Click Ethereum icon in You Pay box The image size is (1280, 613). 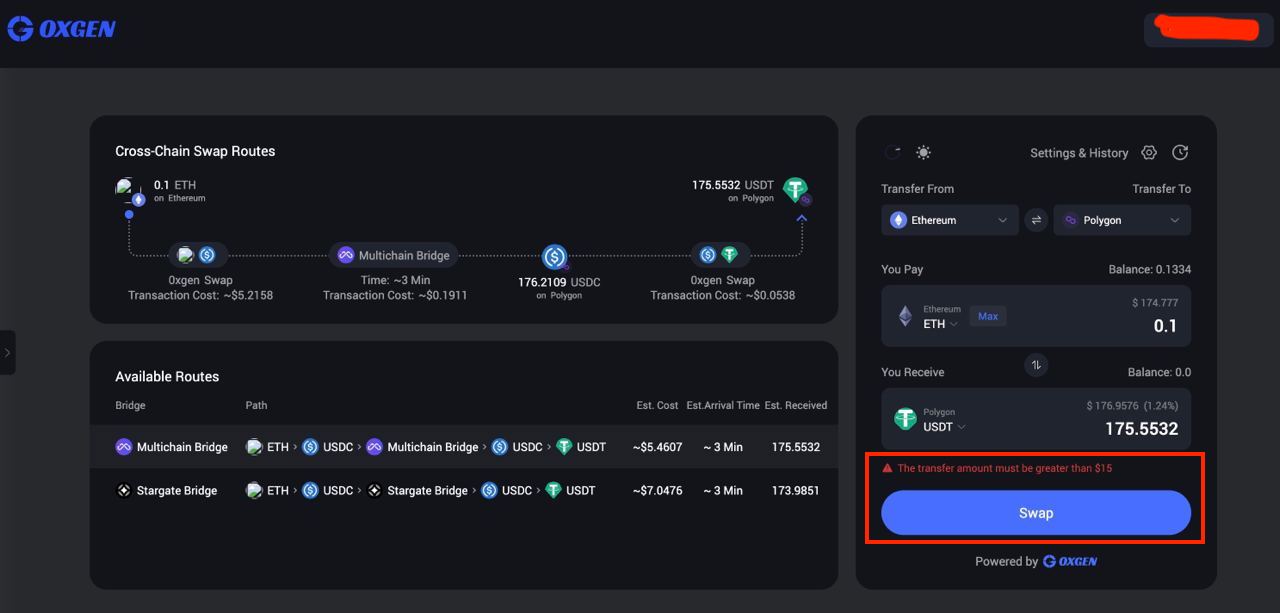coord(905,317)
